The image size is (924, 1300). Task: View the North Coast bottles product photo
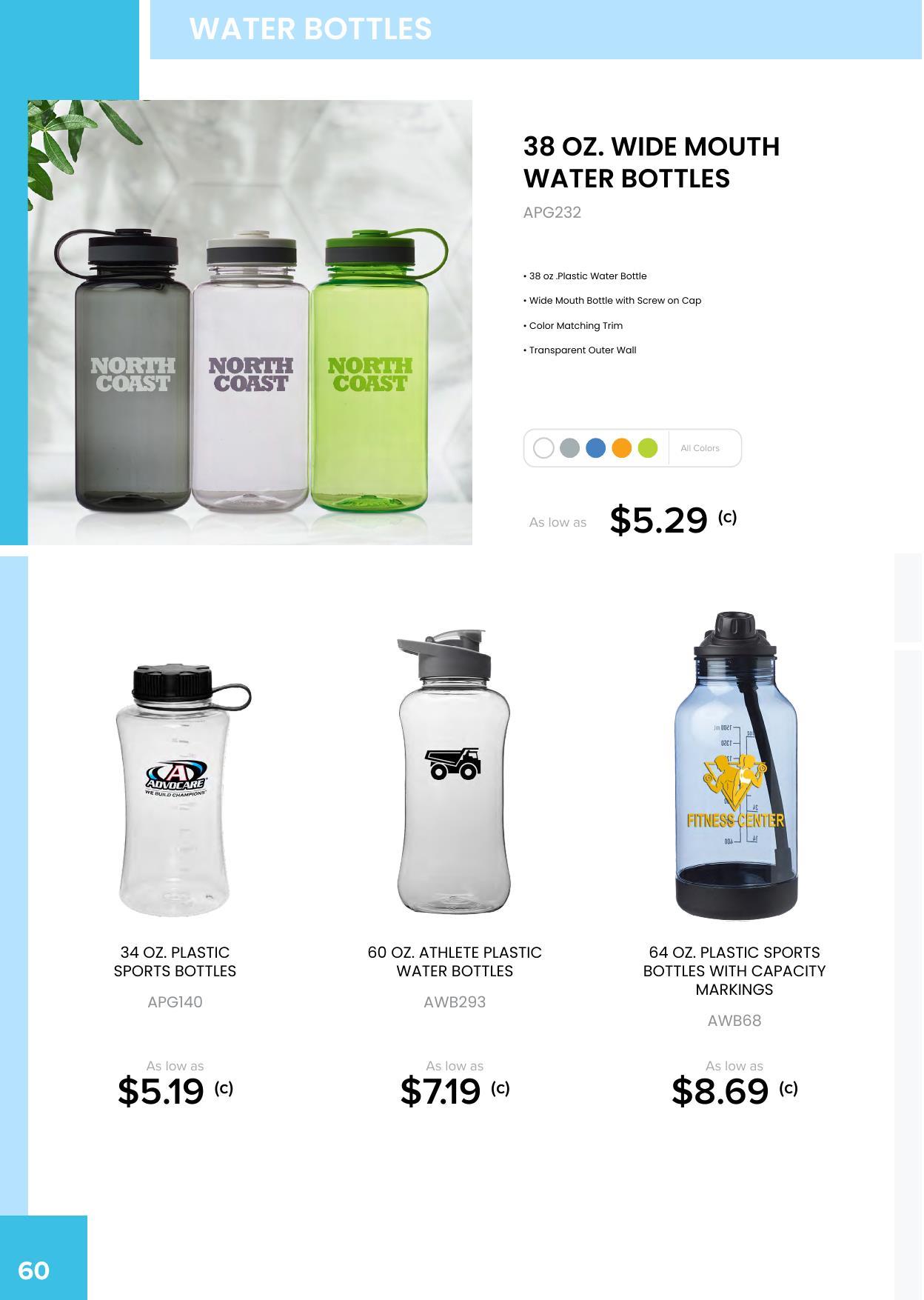(x=250, y=322)
